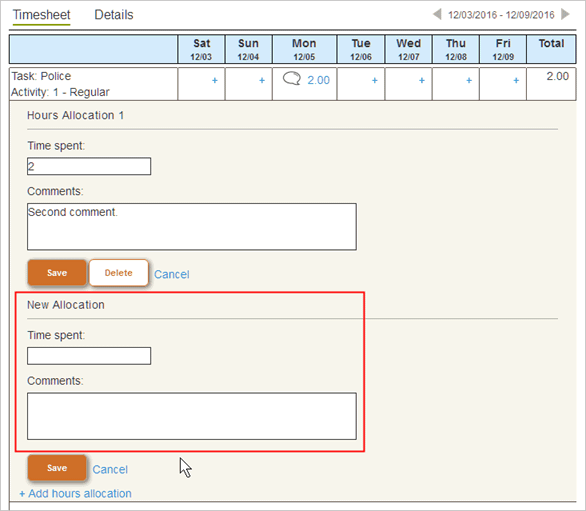Delete Hours Allocation 1

tap(118, 273)
